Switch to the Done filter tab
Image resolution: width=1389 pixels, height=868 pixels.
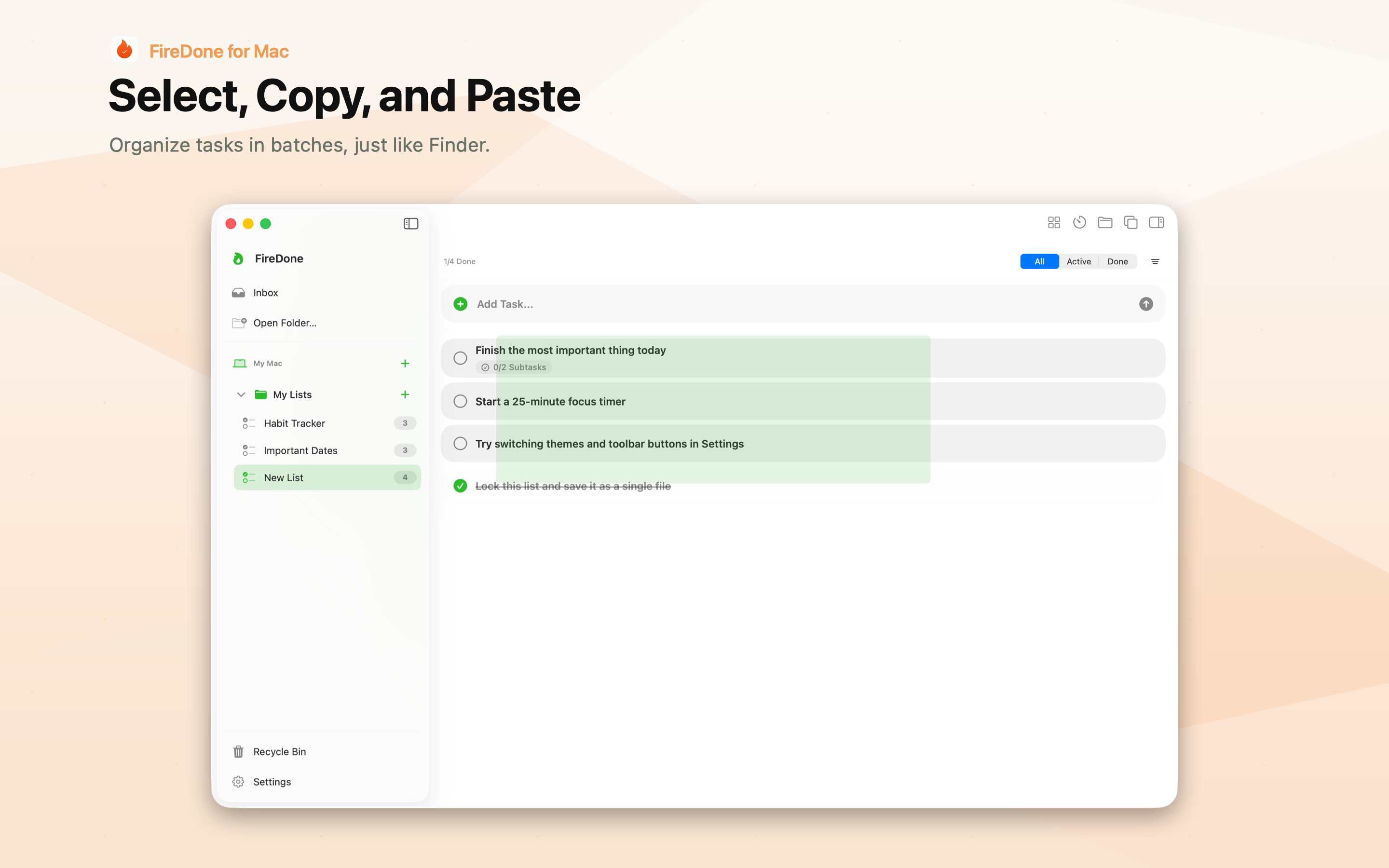[1117, 262]
